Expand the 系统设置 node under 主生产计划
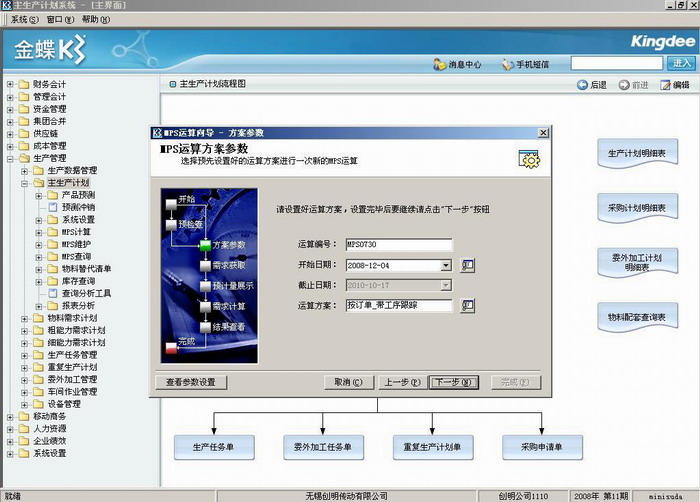The image size is (700, 502). pyautogui.click(x=39, y=220)
